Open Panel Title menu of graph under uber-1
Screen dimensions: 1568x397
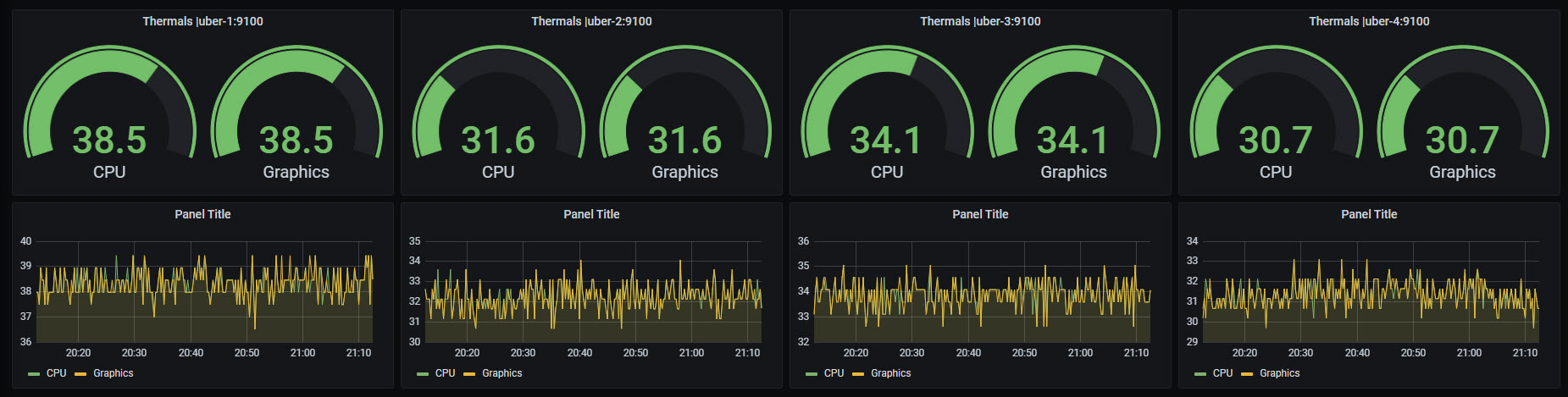coord(202,214)
